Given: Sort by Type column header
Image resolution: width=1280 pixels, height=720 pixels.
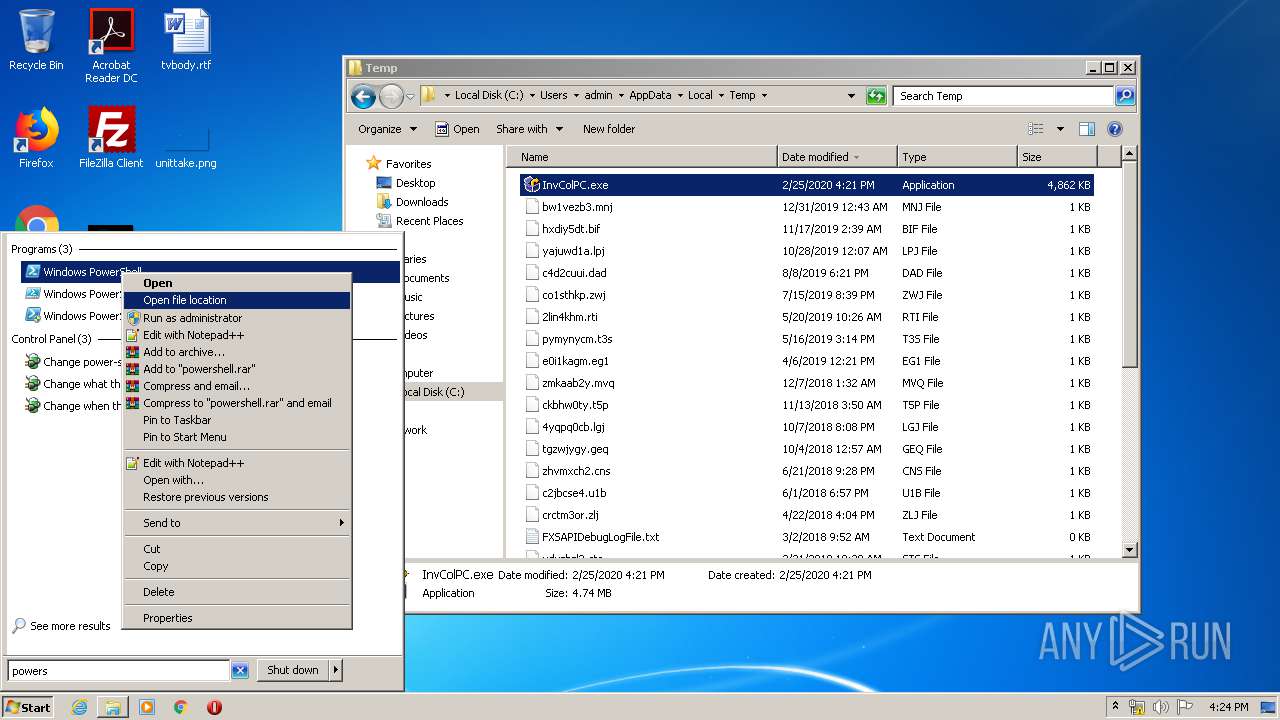Looking at the screenshot, I should click(x=957, y=157).
